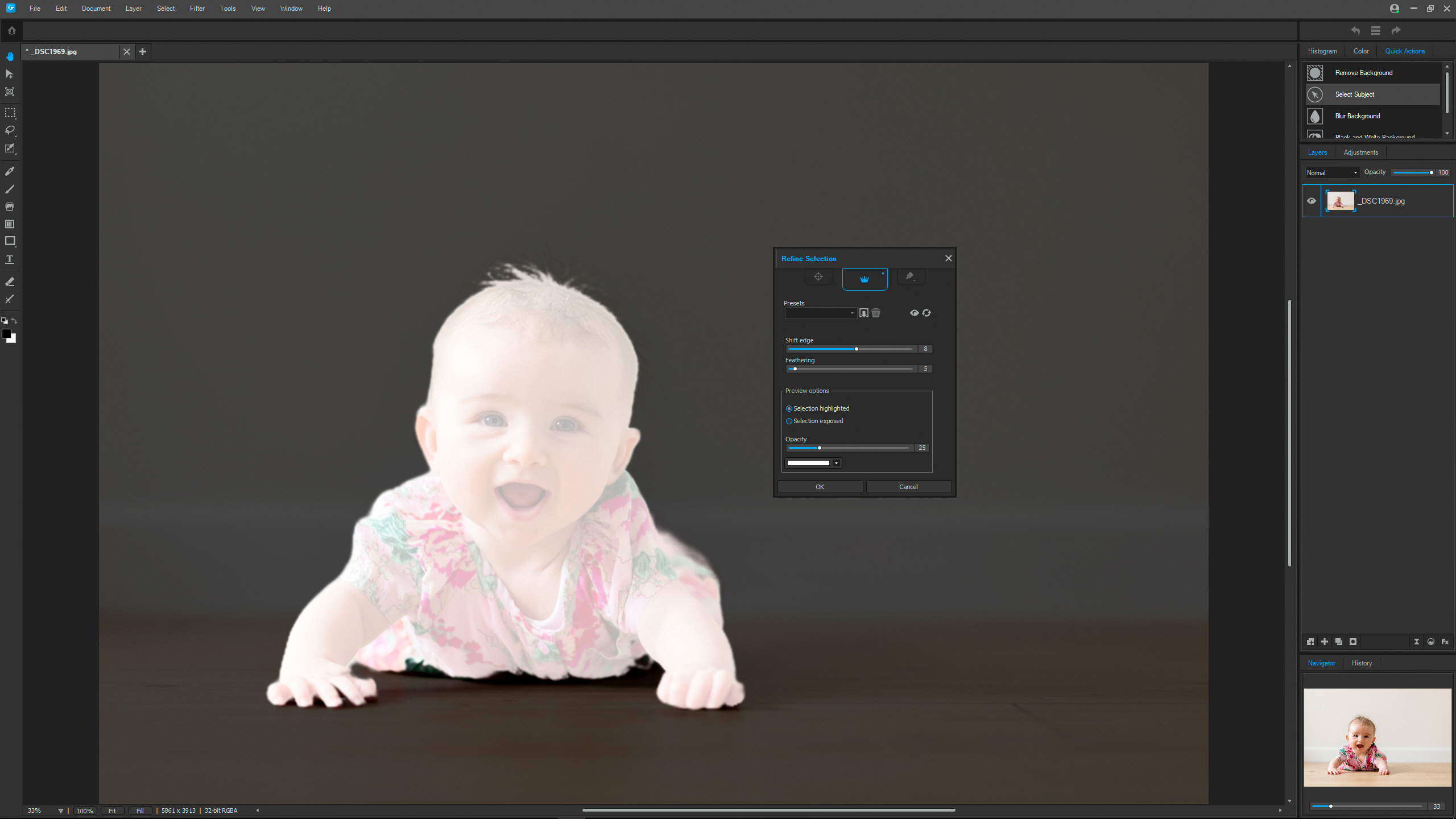Switch to the History tab
This screenshot has height=819, width=1456.
point(1362,663)
